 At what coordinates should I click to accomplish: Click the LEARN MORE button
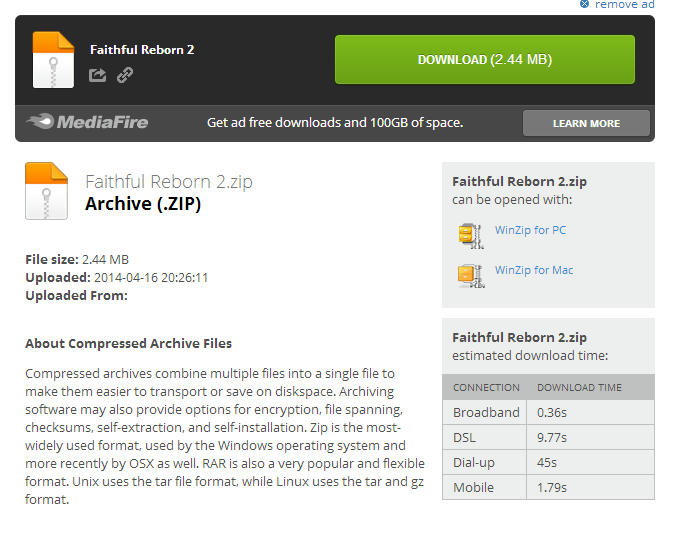[586, 123]
